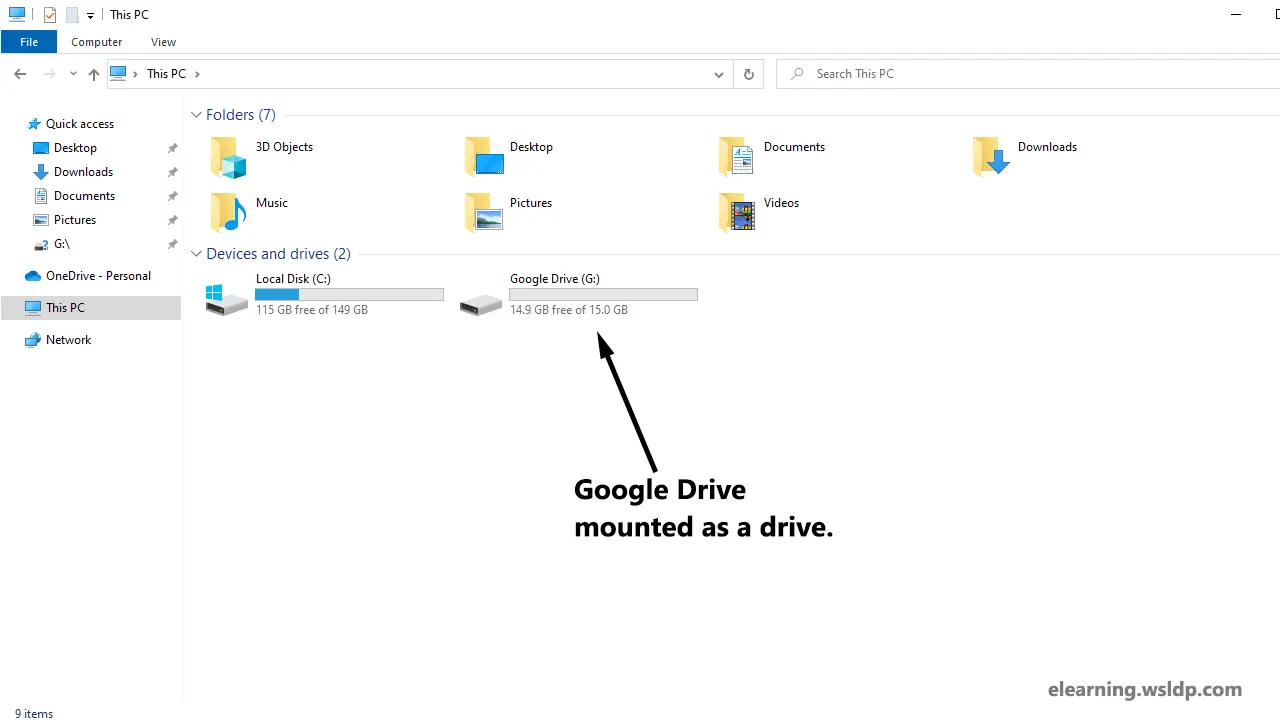Image resolution: width=1280 pixels, height=720 pixels.
Task: Open Recent locations dropdown arrow
Action: coord(73,74)
